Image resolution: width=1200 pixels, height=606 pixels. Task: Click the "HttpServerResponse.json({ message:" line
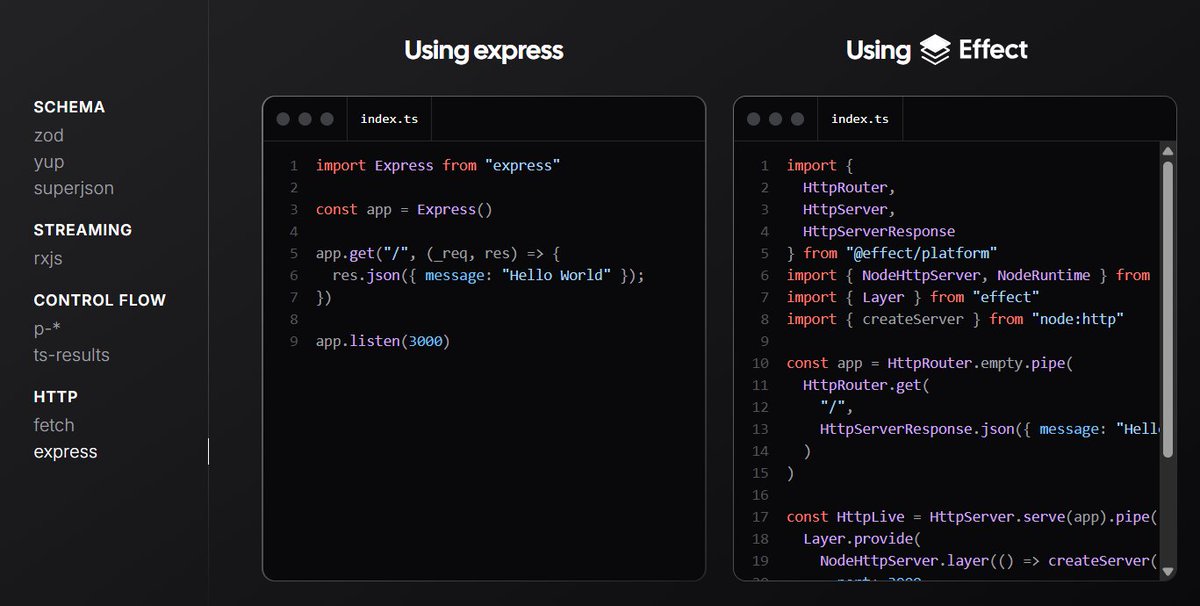(x=990, y=429)
